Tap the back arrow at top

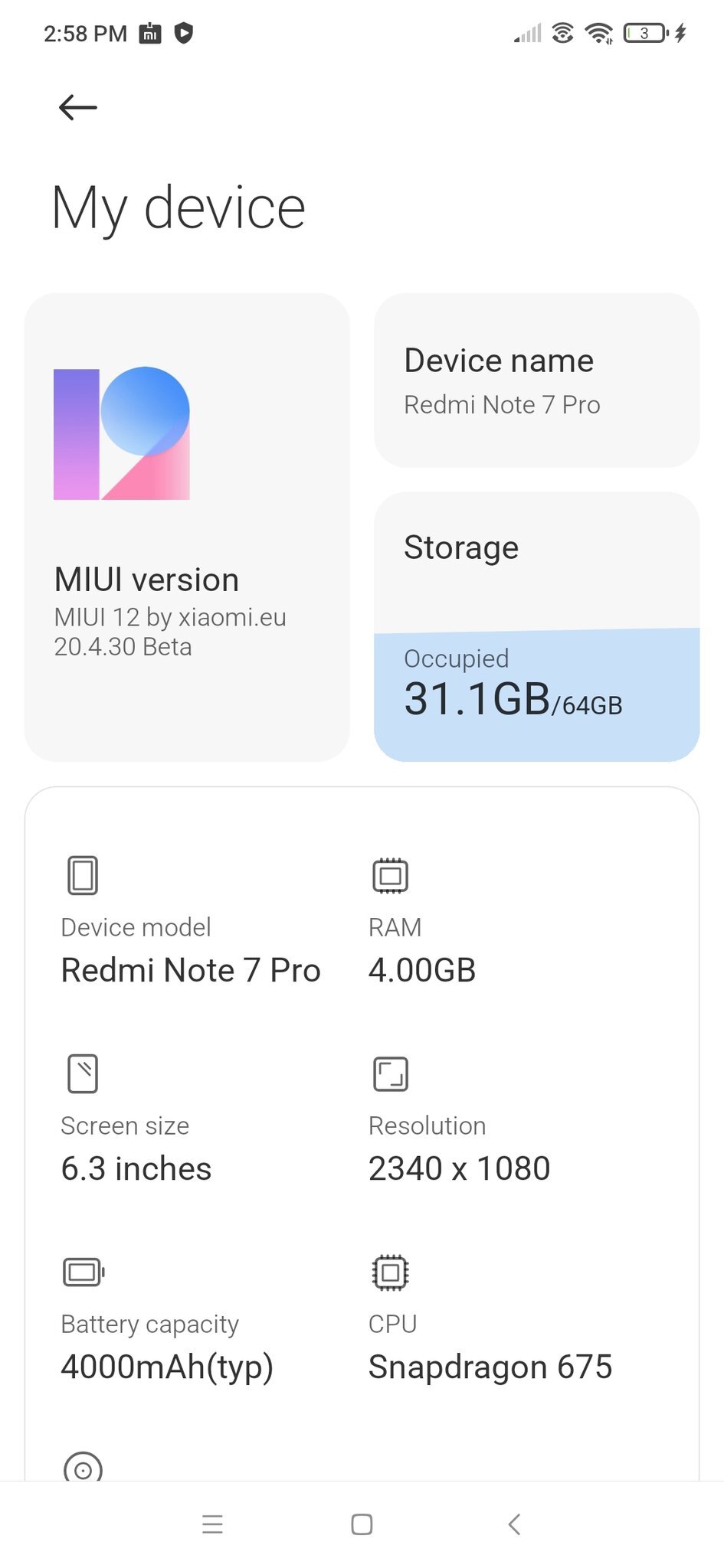77,107
